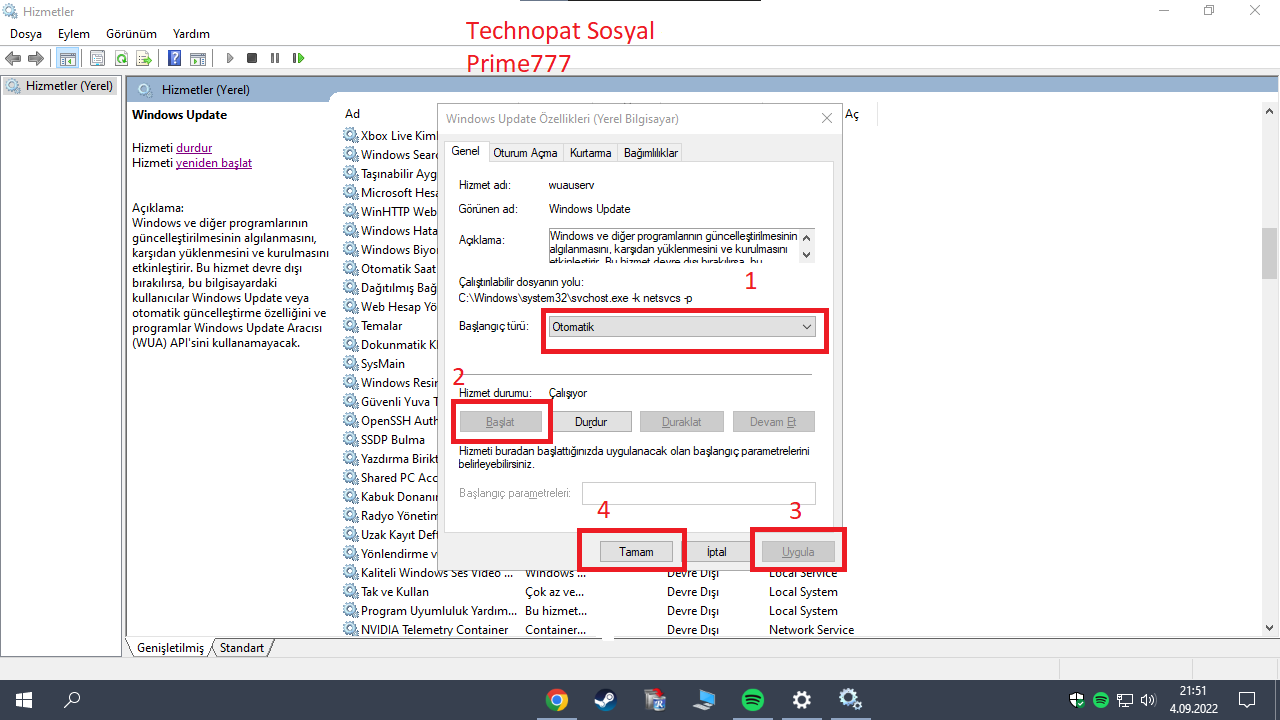Screen dimensions: 1280x720
Task: Click the 'durdur' service link
Action: click(194, 148)
